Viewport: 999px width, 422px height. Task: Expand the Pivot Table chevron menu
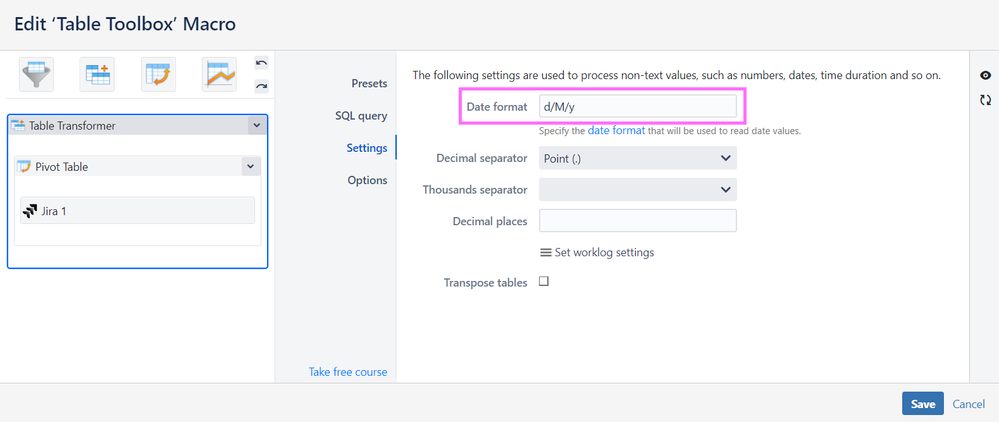click(x=250, y=166)
